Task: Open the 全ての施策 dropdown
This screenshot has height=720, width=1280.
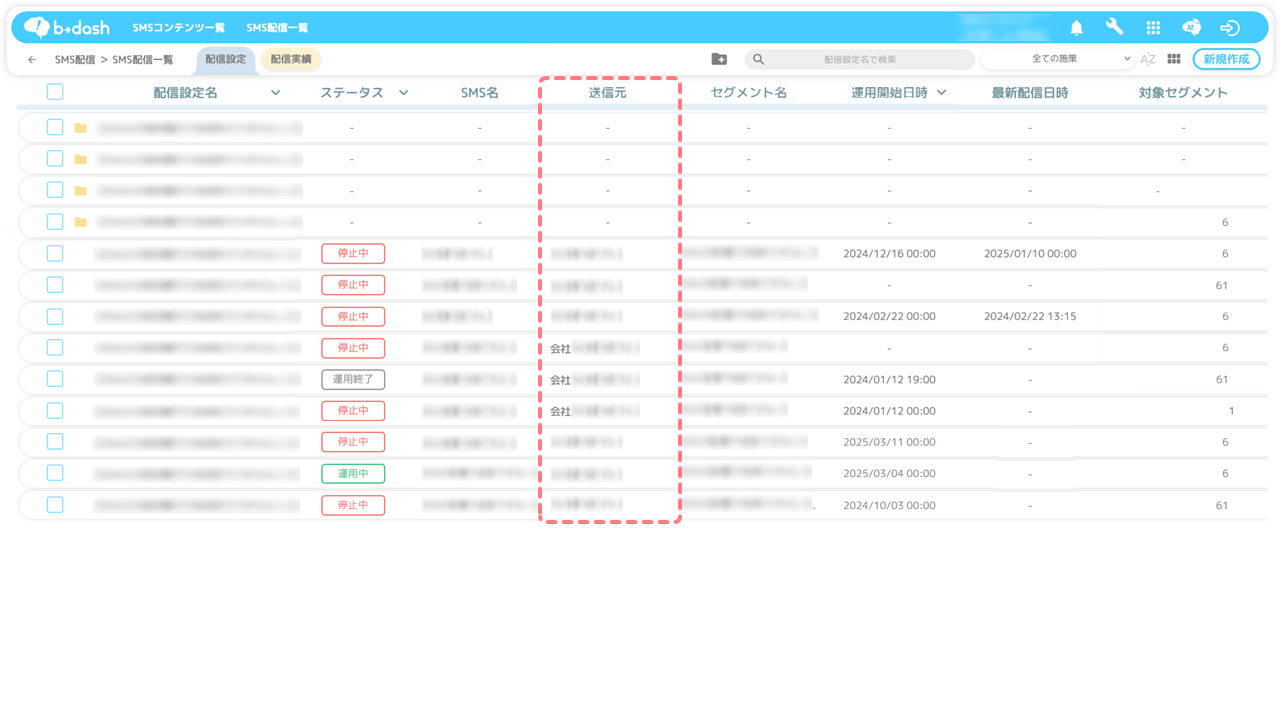Action: pos(1060,59)
